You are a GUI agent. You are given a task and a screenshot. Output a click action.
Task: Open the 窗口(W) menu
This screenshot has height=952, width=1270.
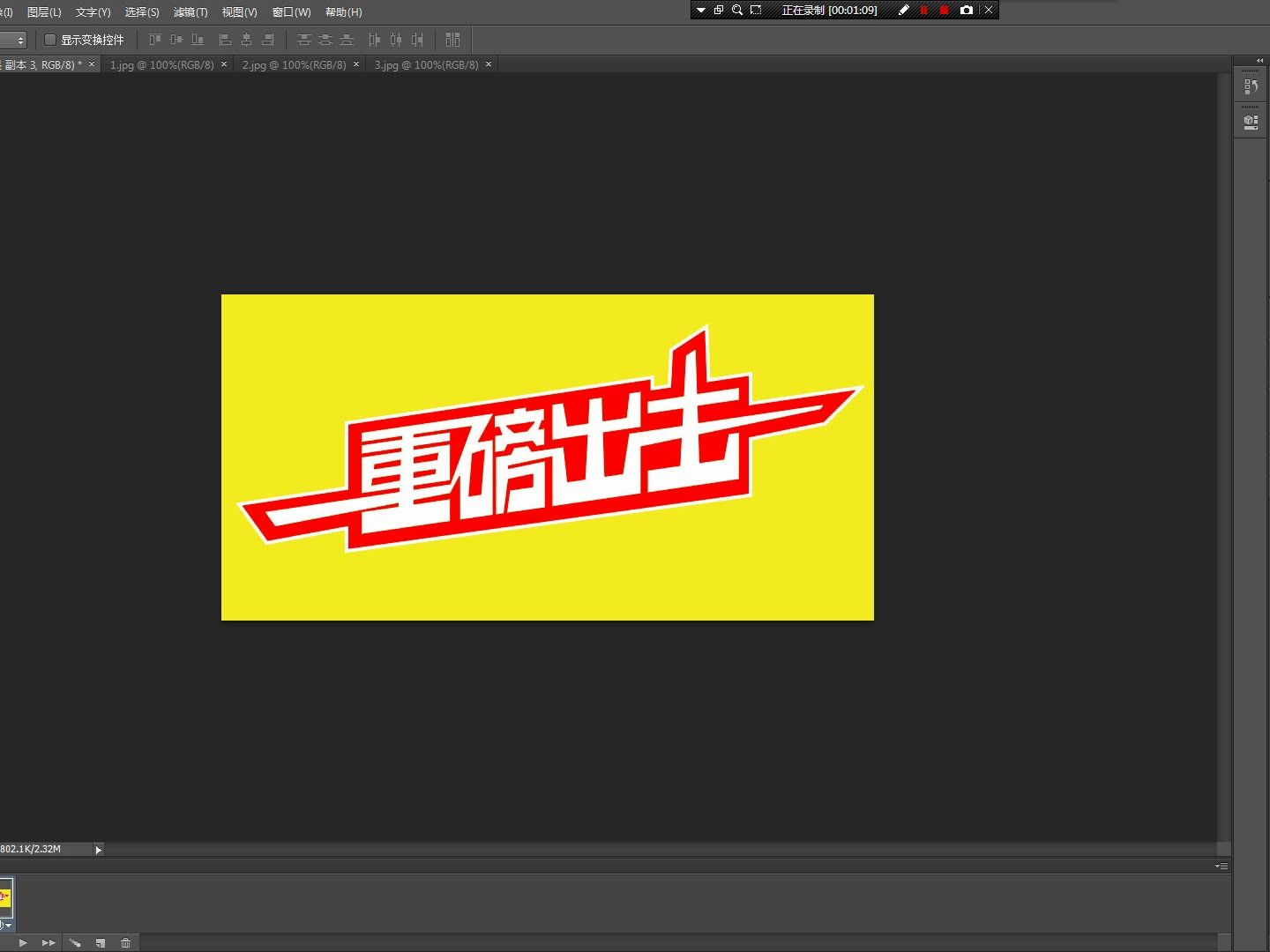[x=291, y=12]
